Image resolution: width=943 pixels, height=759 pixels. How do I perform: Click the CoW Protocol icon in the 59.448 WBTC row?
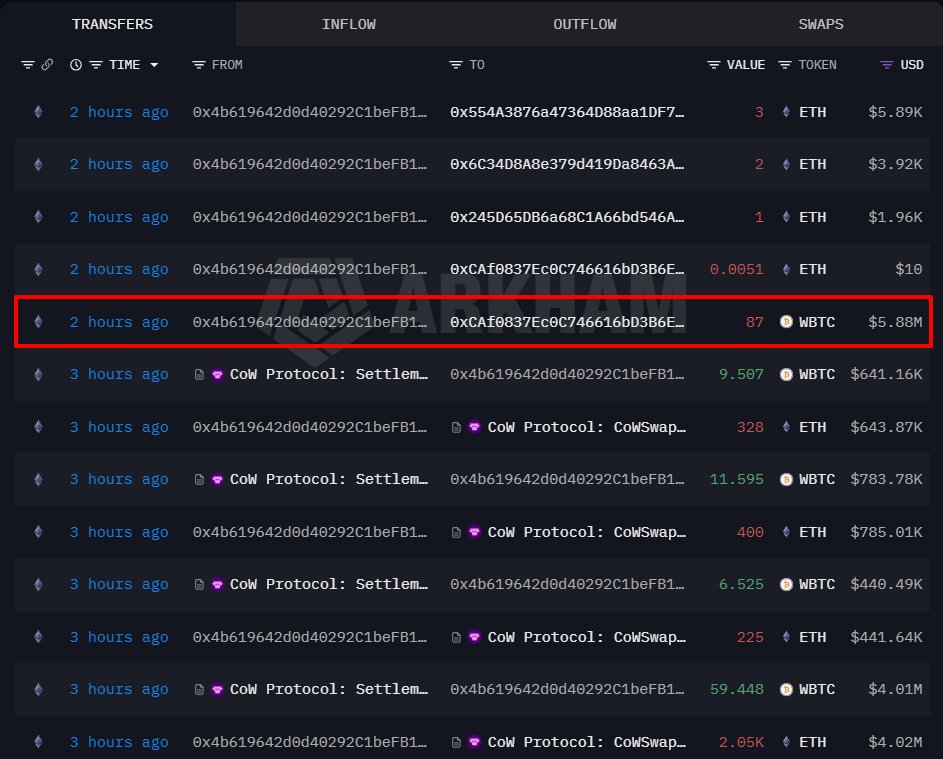[x=218, y=689]
